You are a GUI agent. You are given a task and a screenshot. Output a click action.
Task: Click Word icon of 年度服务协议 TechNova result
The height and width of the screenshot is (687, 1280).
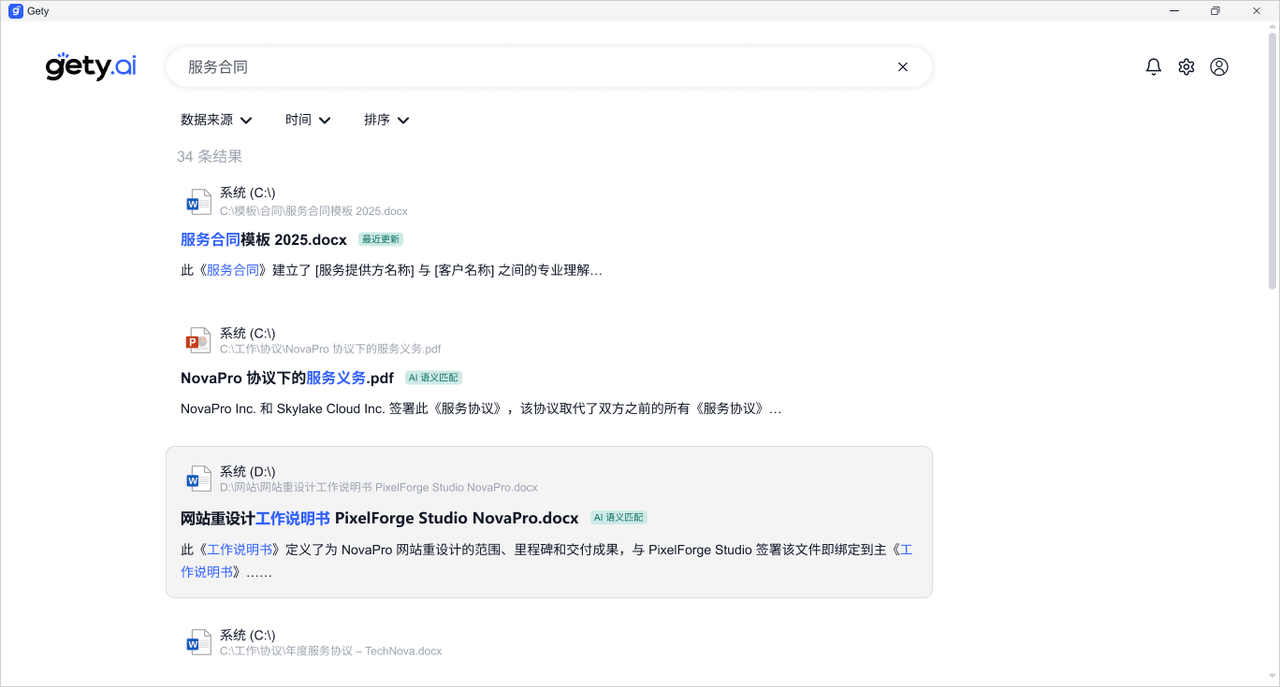pos(198,643)
